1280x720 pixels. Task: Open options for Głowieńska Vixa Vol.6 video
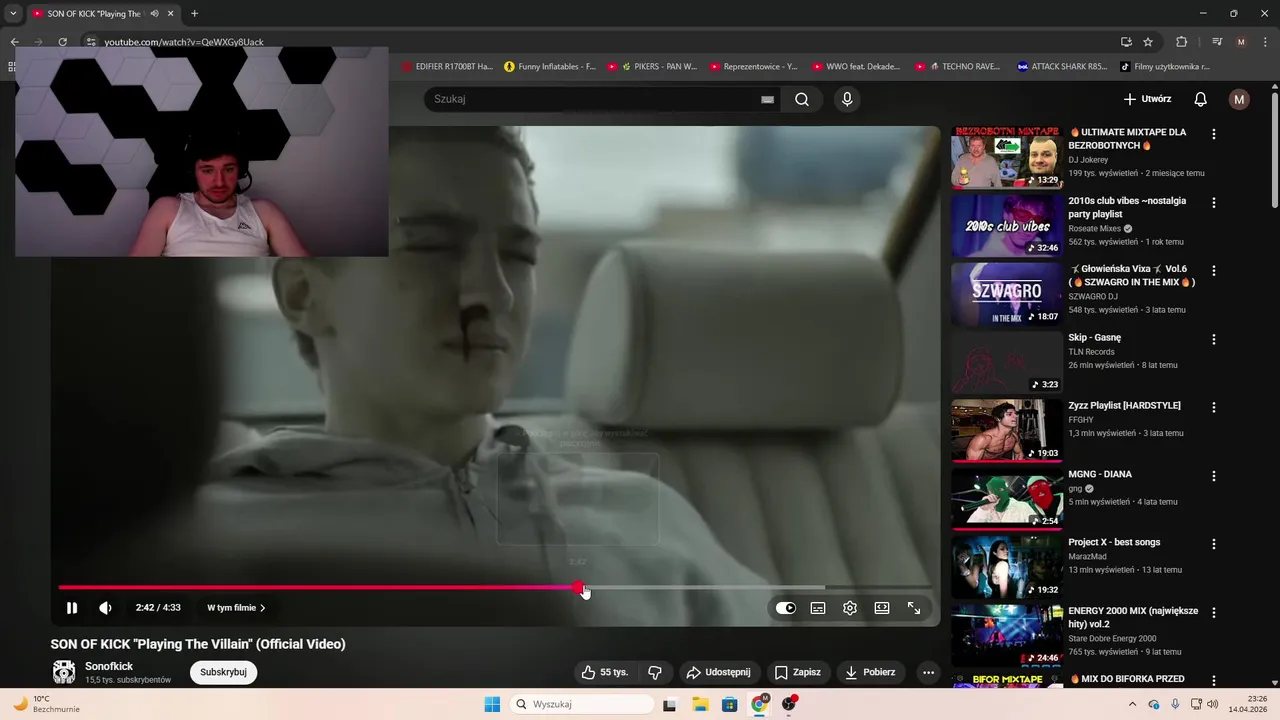click(x=1214, y=271)
